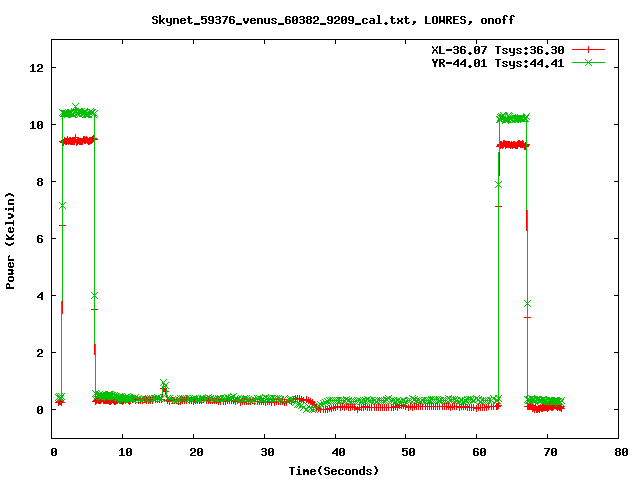Click y-axis tick label 6
Screen dimensions: 640x480
40,239
